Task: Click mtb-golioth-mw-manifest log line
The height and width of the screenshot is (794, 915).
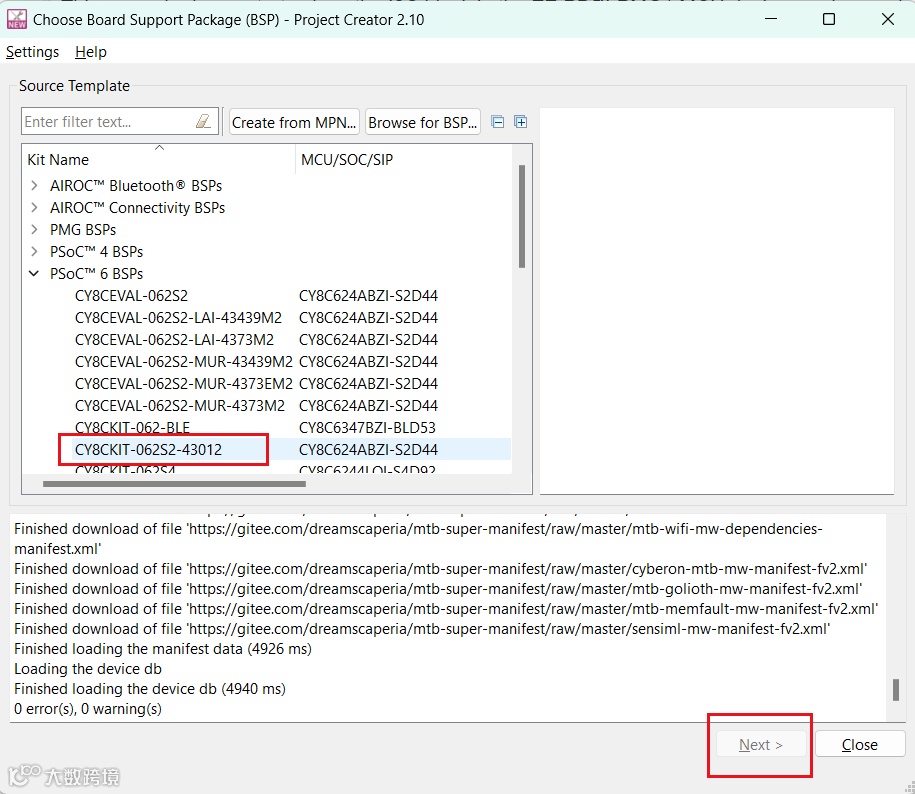Action: click(438, 589)
